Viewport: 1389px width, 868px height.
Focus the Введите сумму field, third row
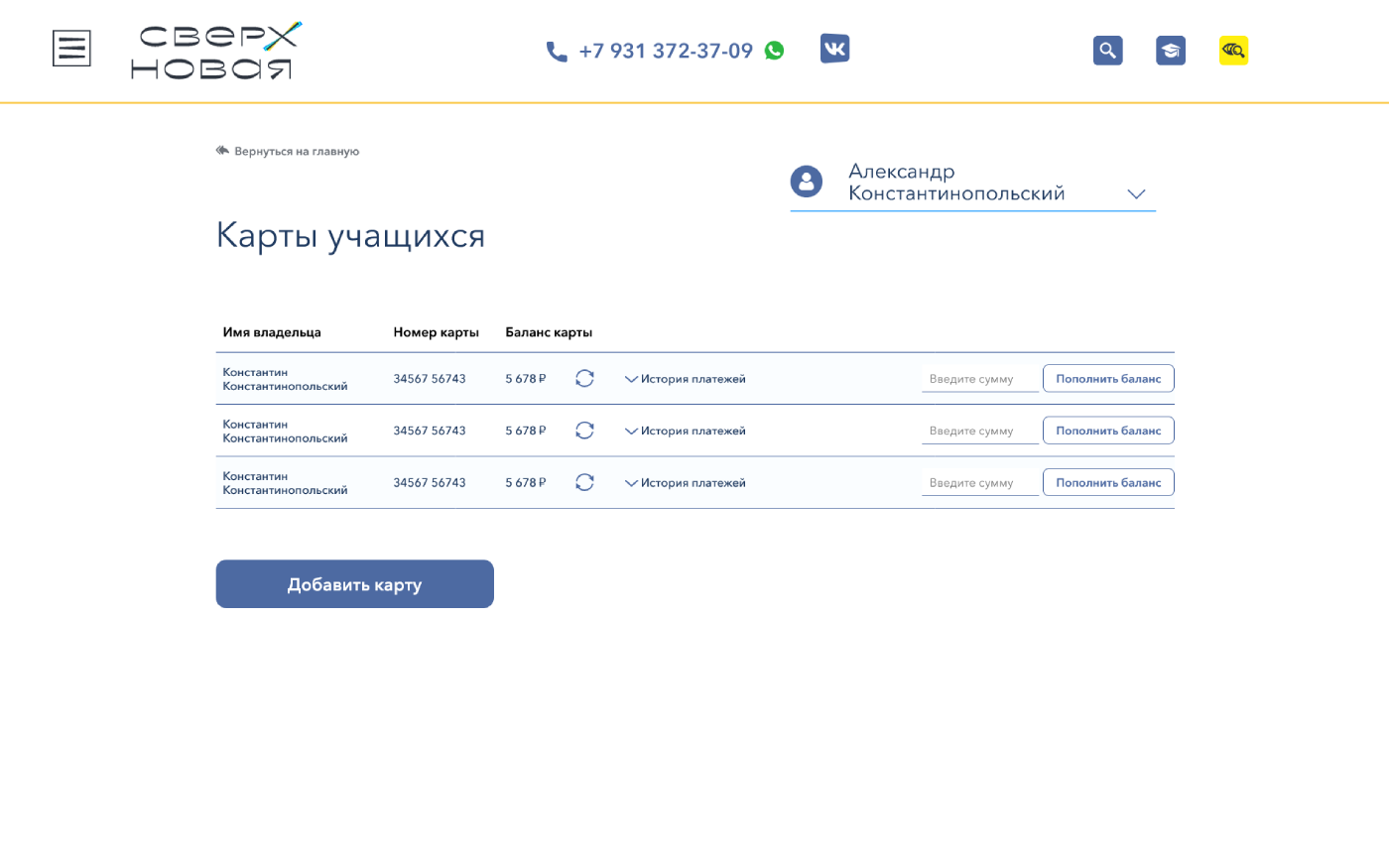980,483
